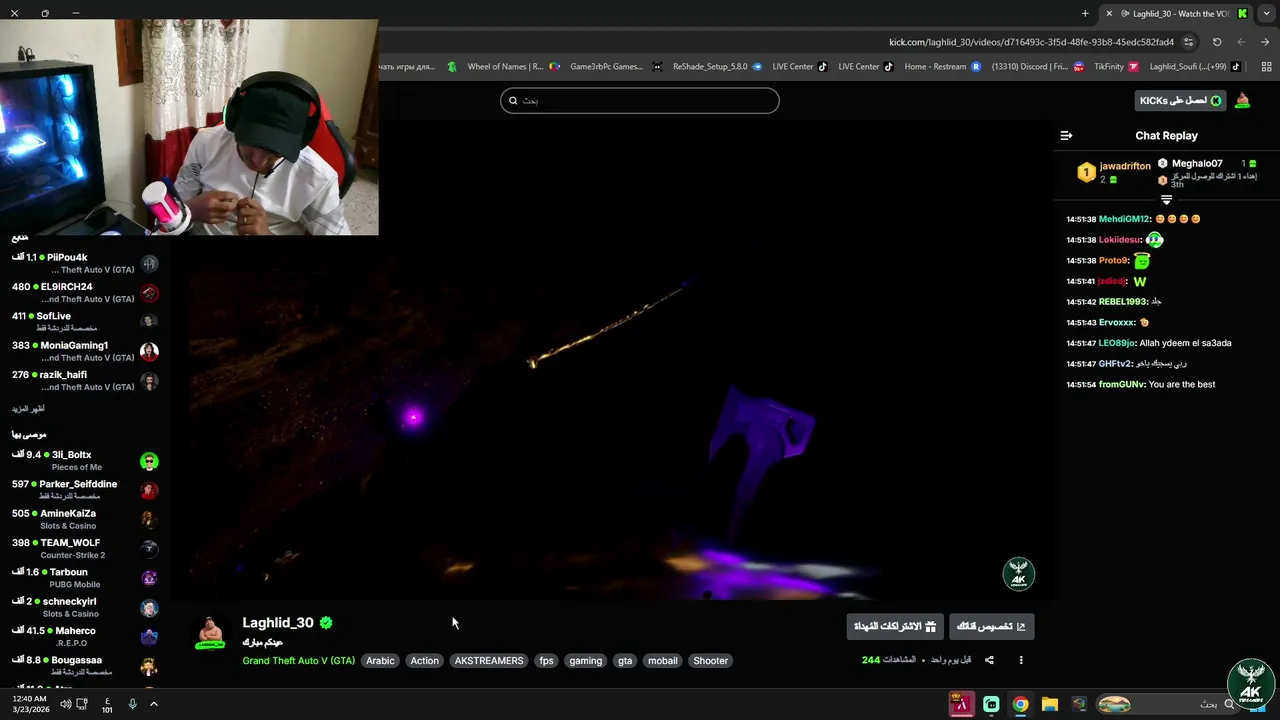Open MoniaGaming1 channel avatar in sidebar

point(149,352)
